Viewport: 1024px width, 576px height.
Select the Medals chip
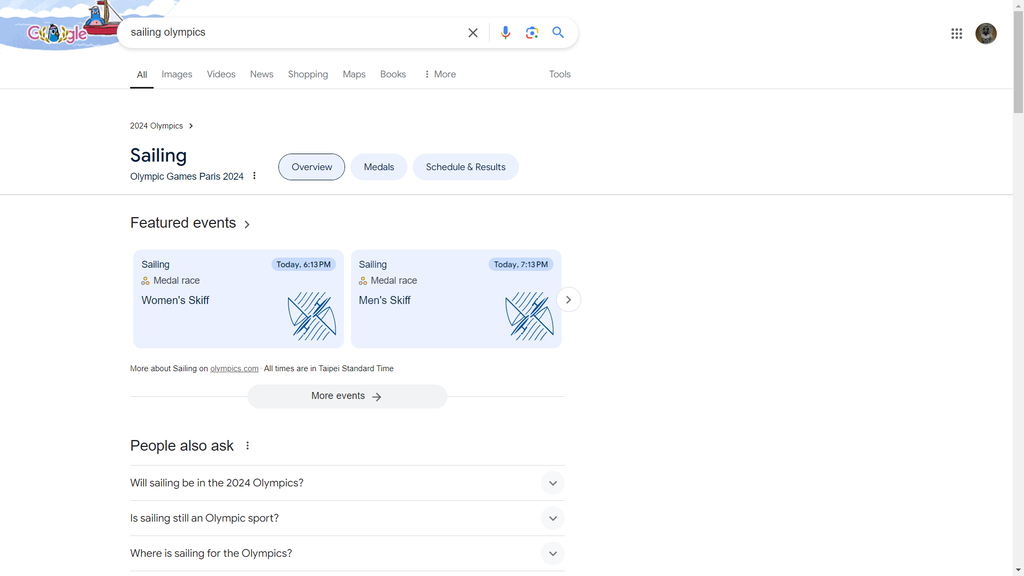(379, 167)
